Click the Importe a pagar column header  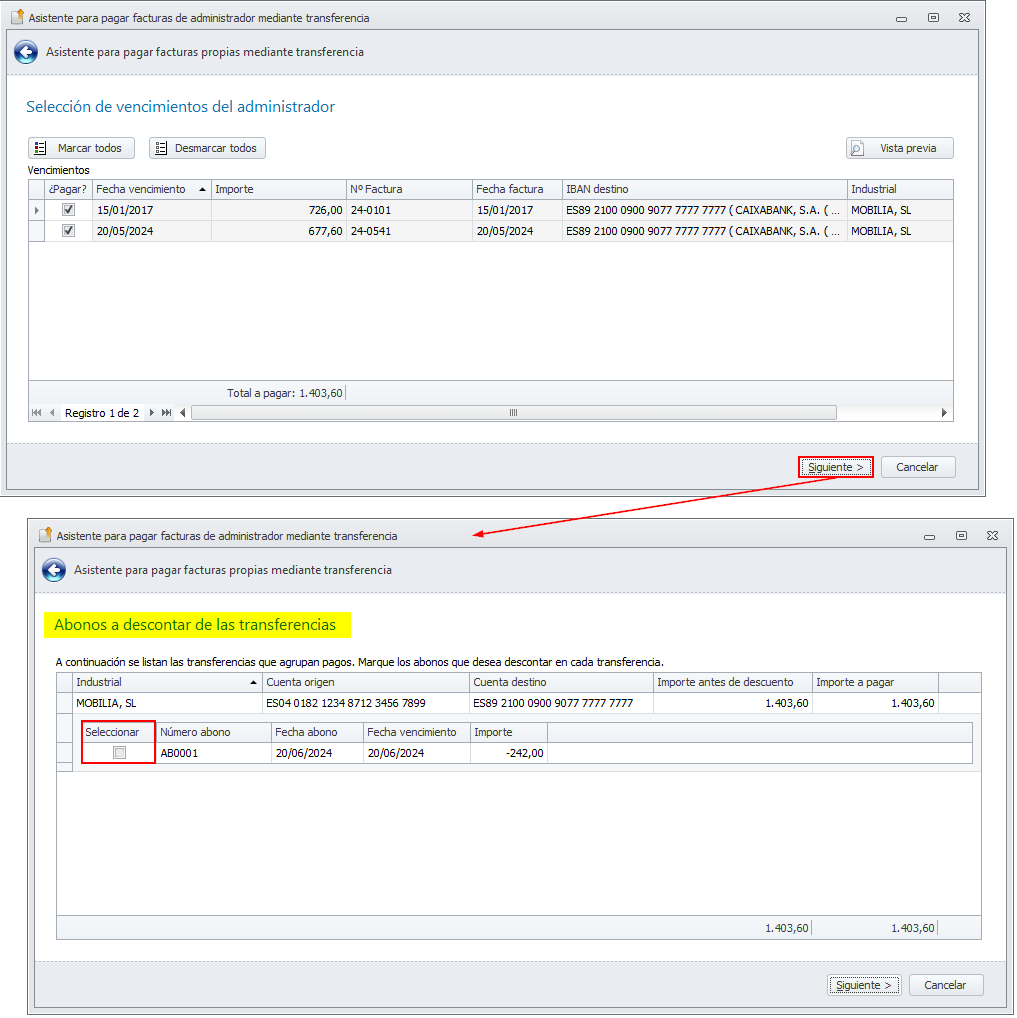pos(875,682)
